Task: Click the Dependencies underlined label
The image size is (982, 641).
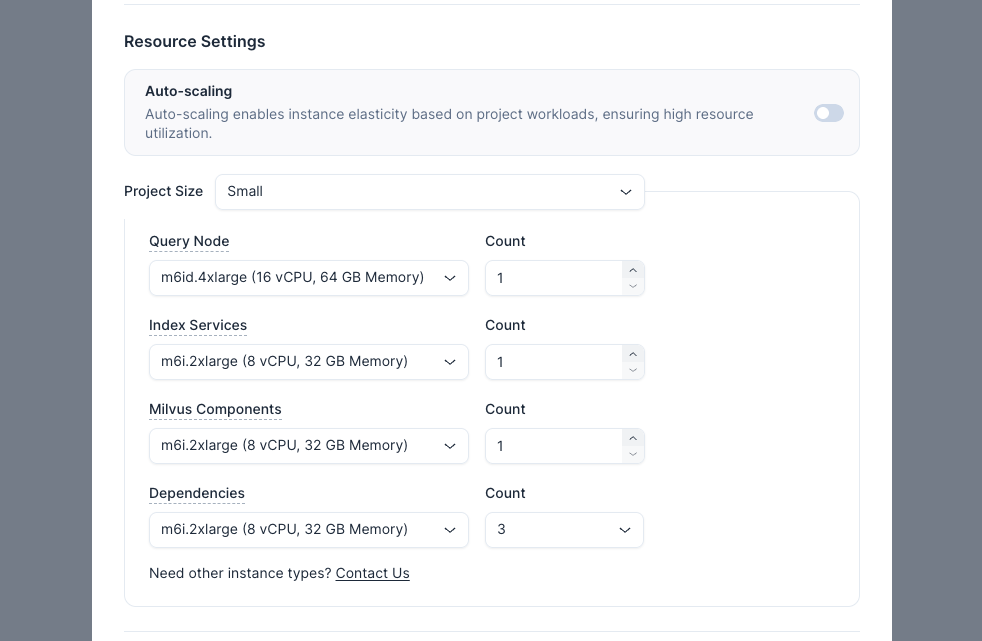Action: [x=197, y=493]
